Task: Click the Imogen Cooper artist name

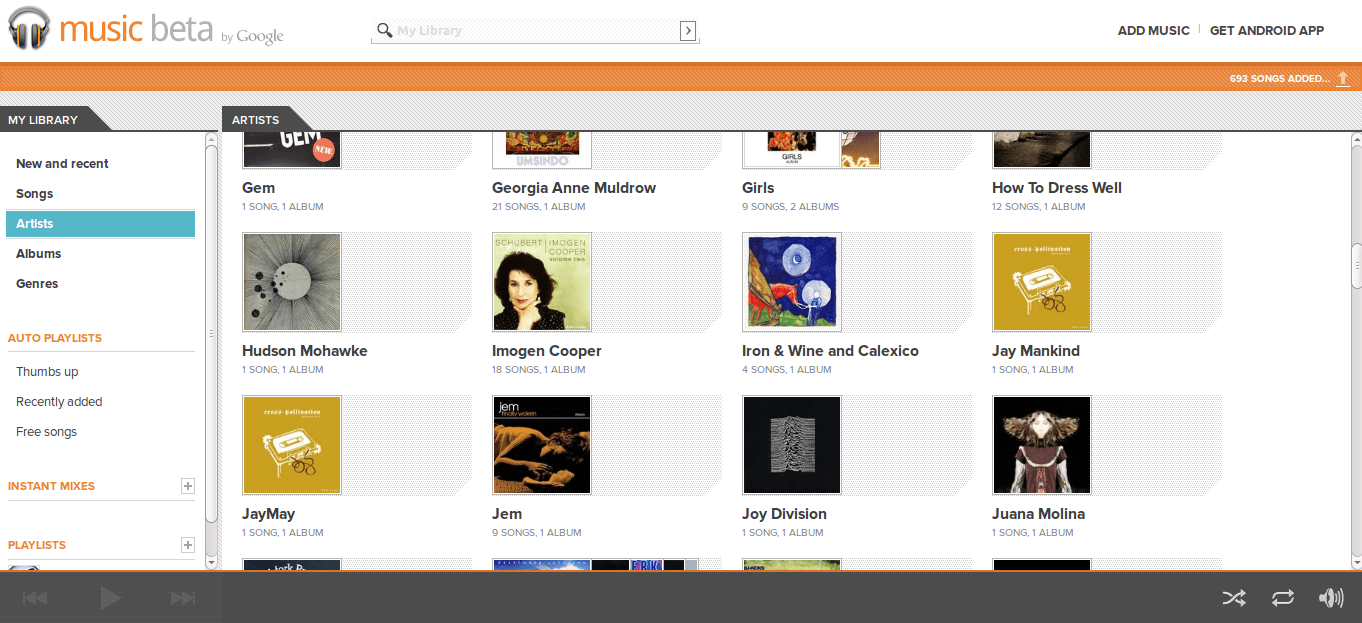Action: tap(547, 351)
